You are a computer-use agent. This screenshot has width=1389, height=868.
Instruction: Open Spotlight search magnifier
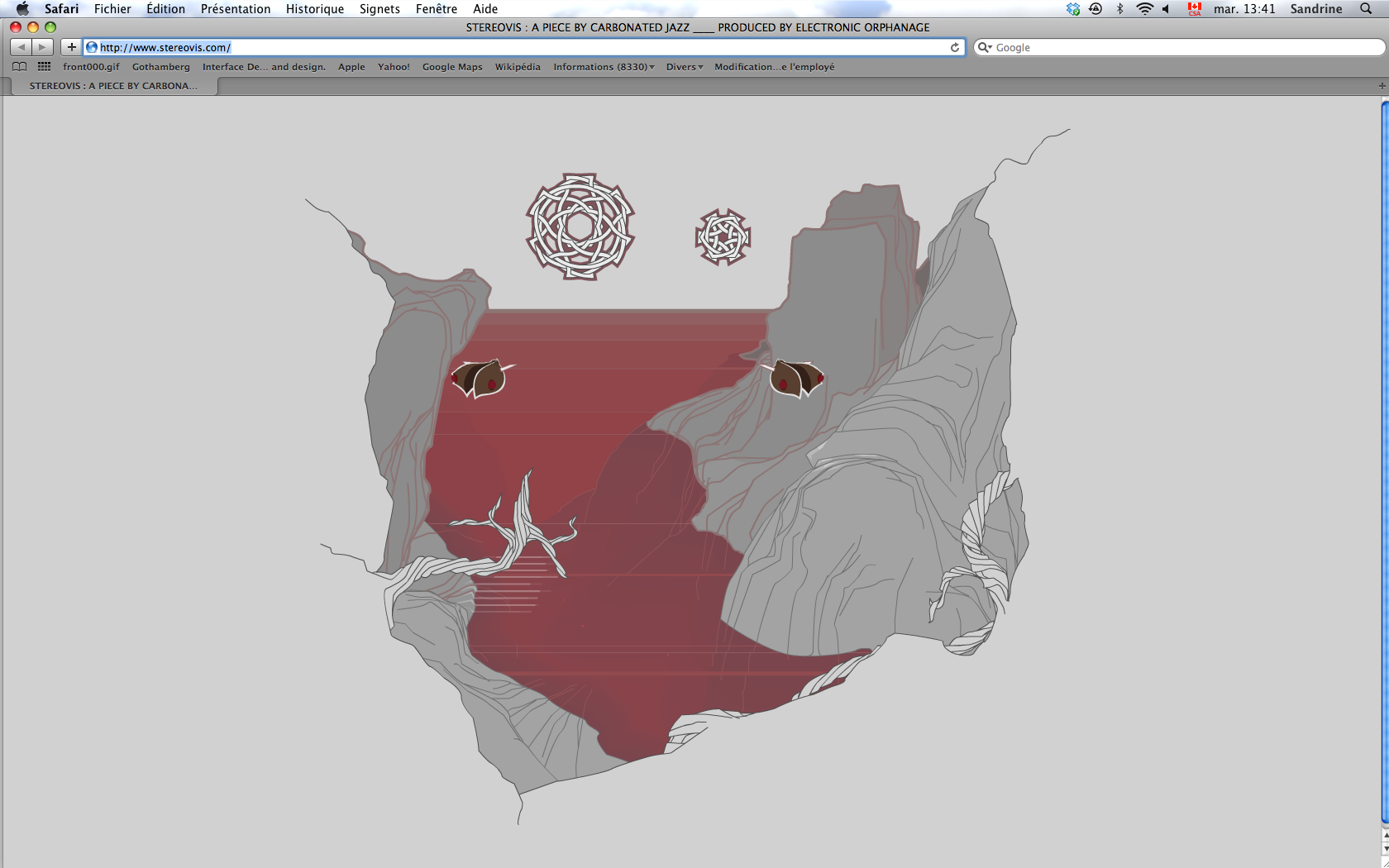(x=1366, y=9)
